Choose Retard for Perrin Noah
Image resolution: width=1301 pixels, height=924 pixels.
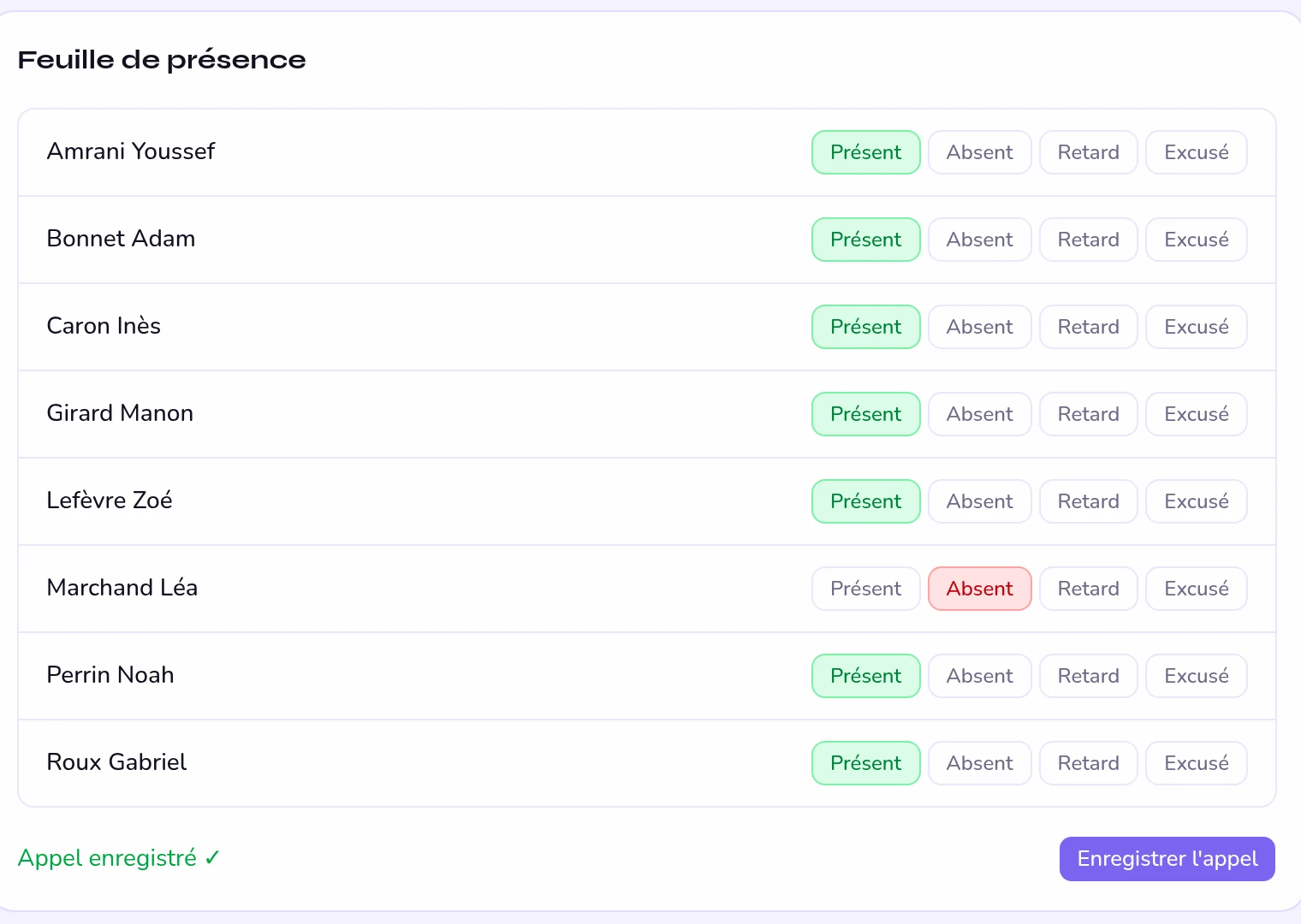pyautogui.click(x=1088, y=676)
